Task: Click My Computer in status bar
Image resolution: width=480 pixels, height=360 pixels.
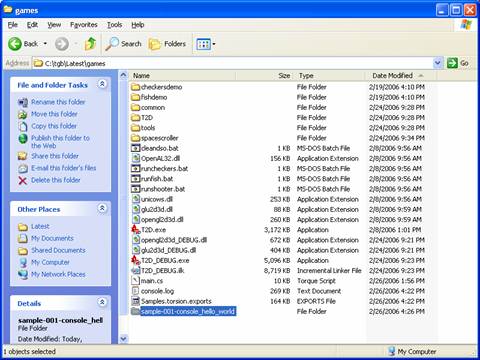Action: pos(412,352)
